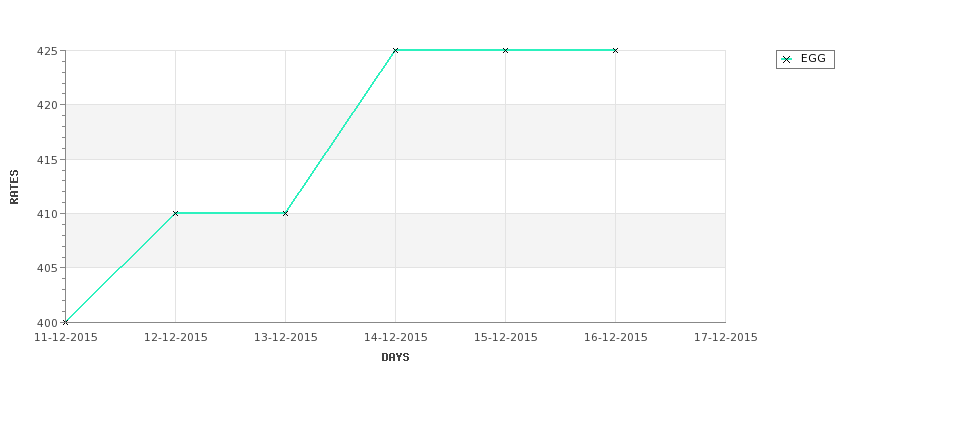Click the EGG legend marker icon
Image resolution: width=975 pixels, height=429 pixels.
click(787, 60)
